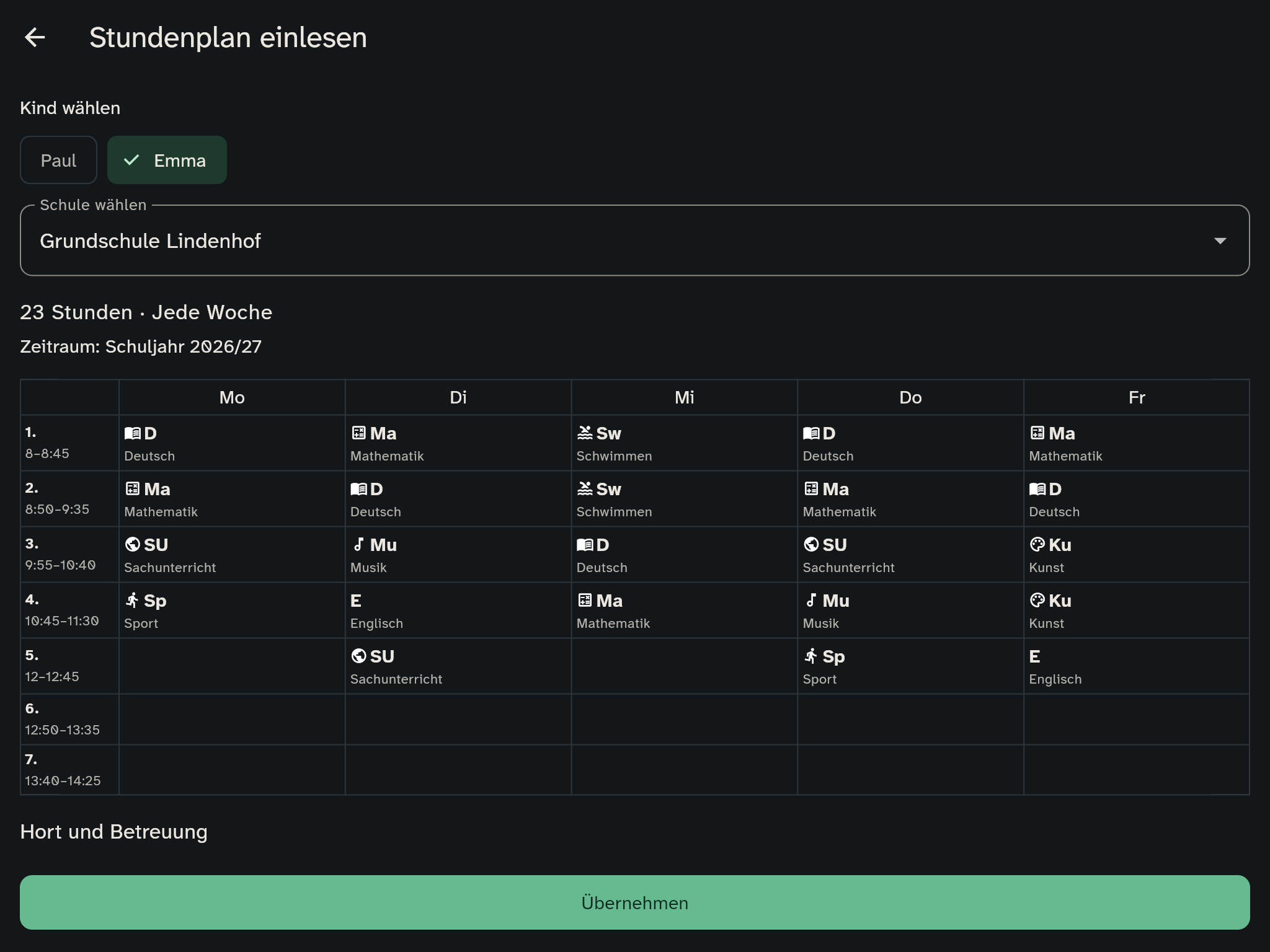This screenshot has height=952, width=1270.
Task: Click the calculator icon for Wednesday fourth-period Mathematik
Action: click(x=585, y=600)
